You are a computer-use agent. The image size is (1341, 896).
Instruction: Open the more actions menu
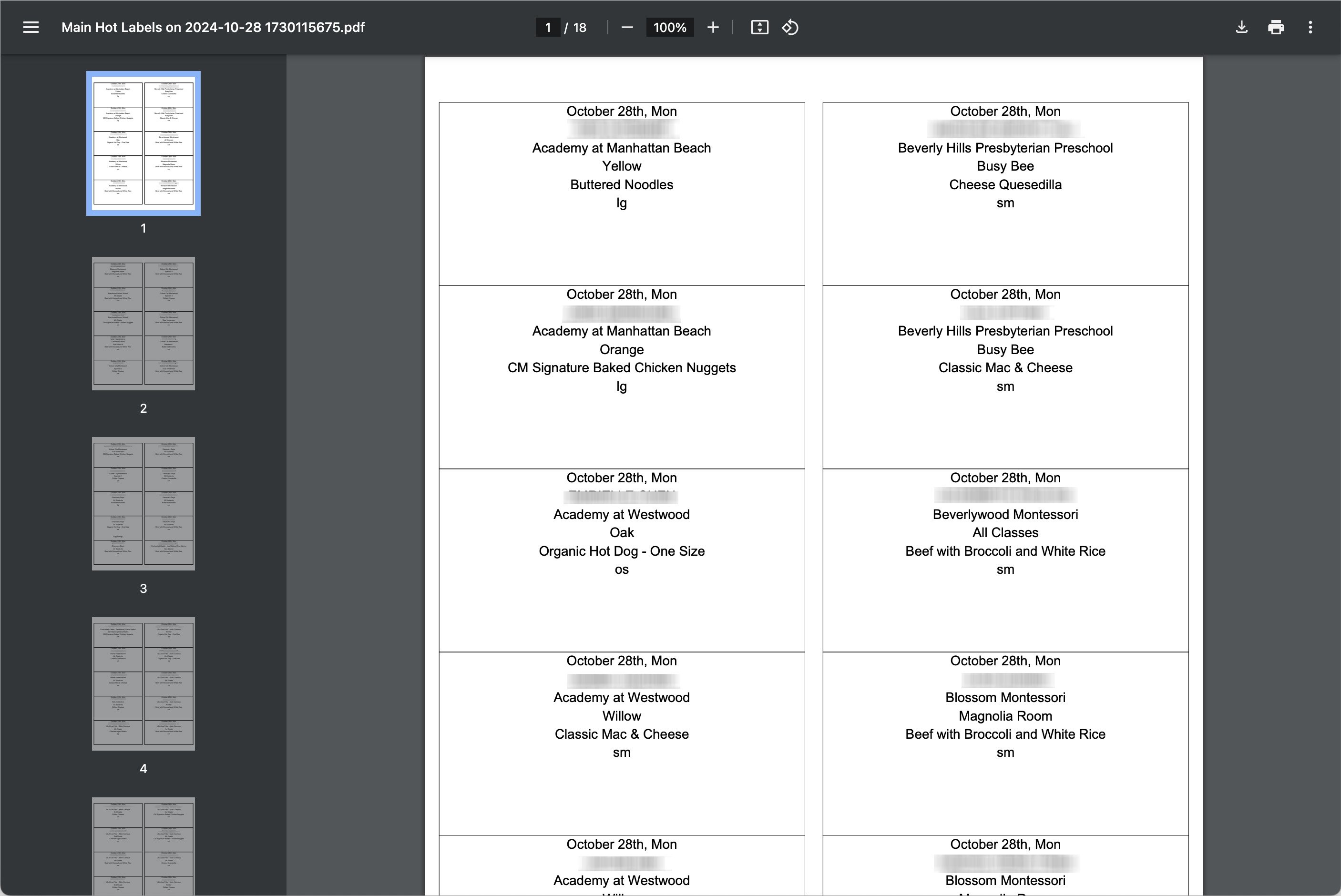pyautogui.click(x=1310, y=28)
